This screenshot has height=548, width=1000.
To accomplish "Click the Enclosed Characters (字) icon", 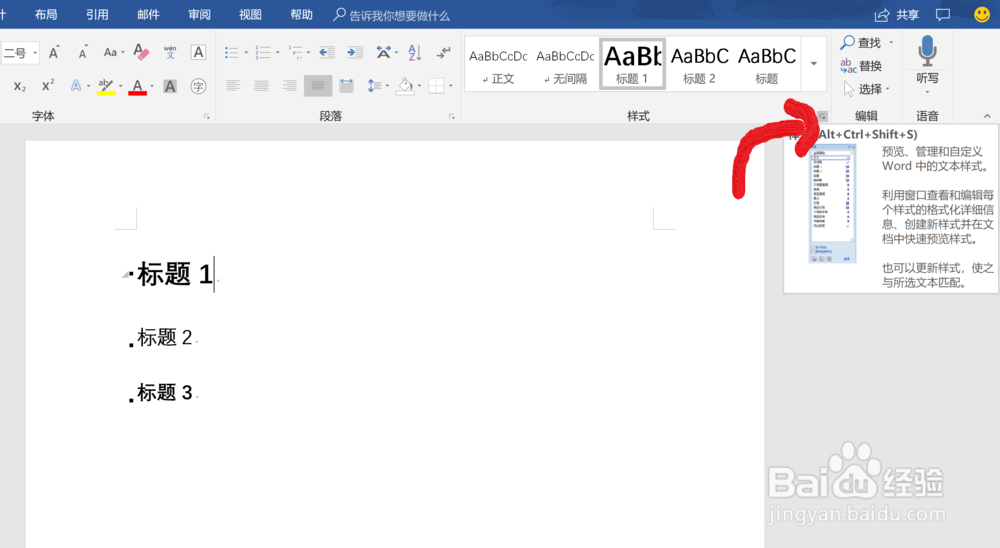I will (x=198, y=86).
